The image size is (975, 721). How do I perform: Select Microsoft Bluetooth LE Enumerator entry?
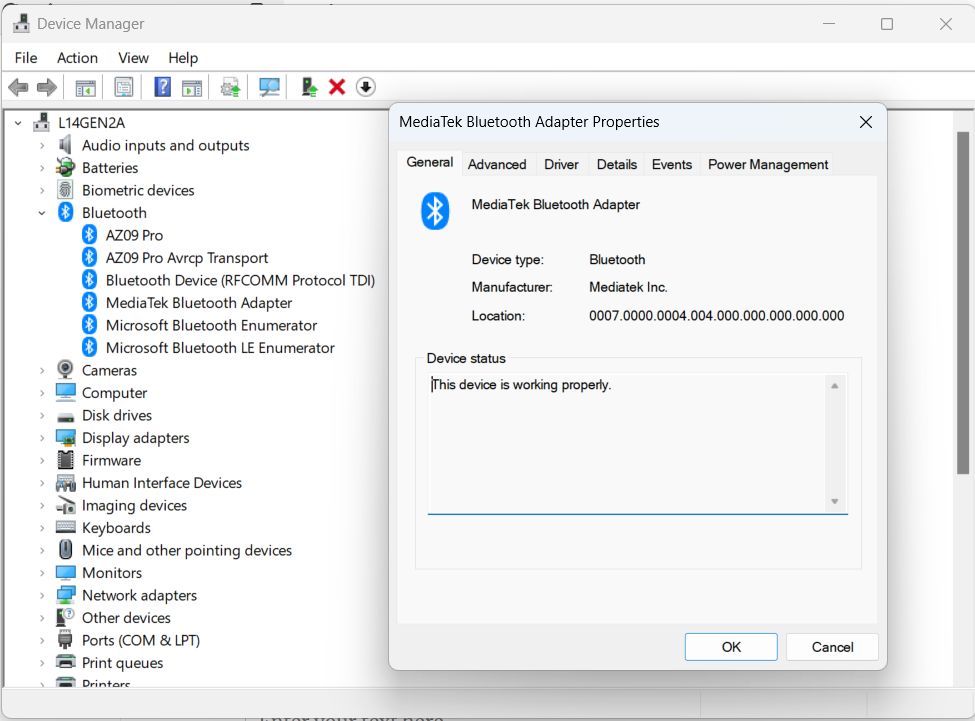(220, 347)
